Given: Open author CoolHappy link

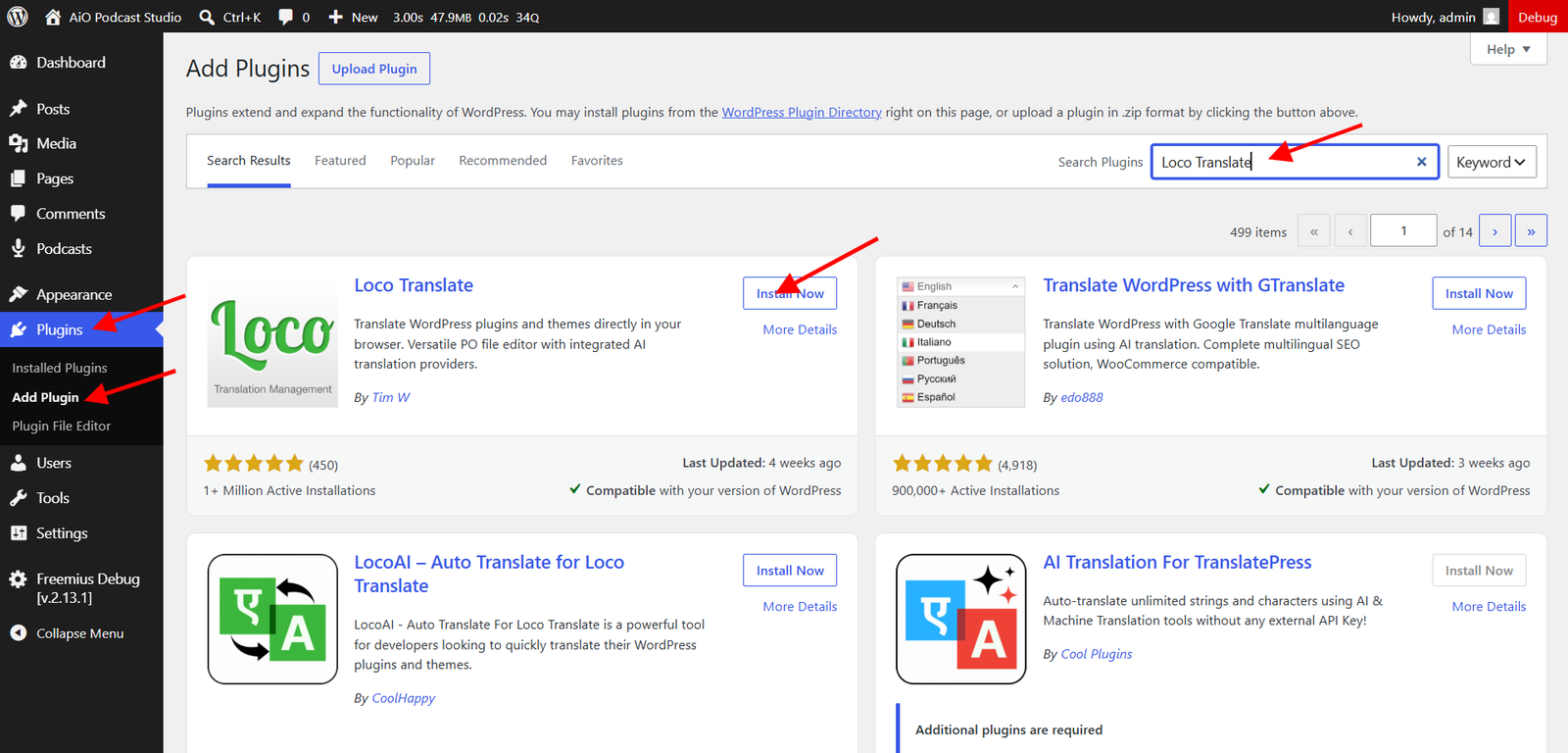Looking at the screenshot, I should [403, 698].
